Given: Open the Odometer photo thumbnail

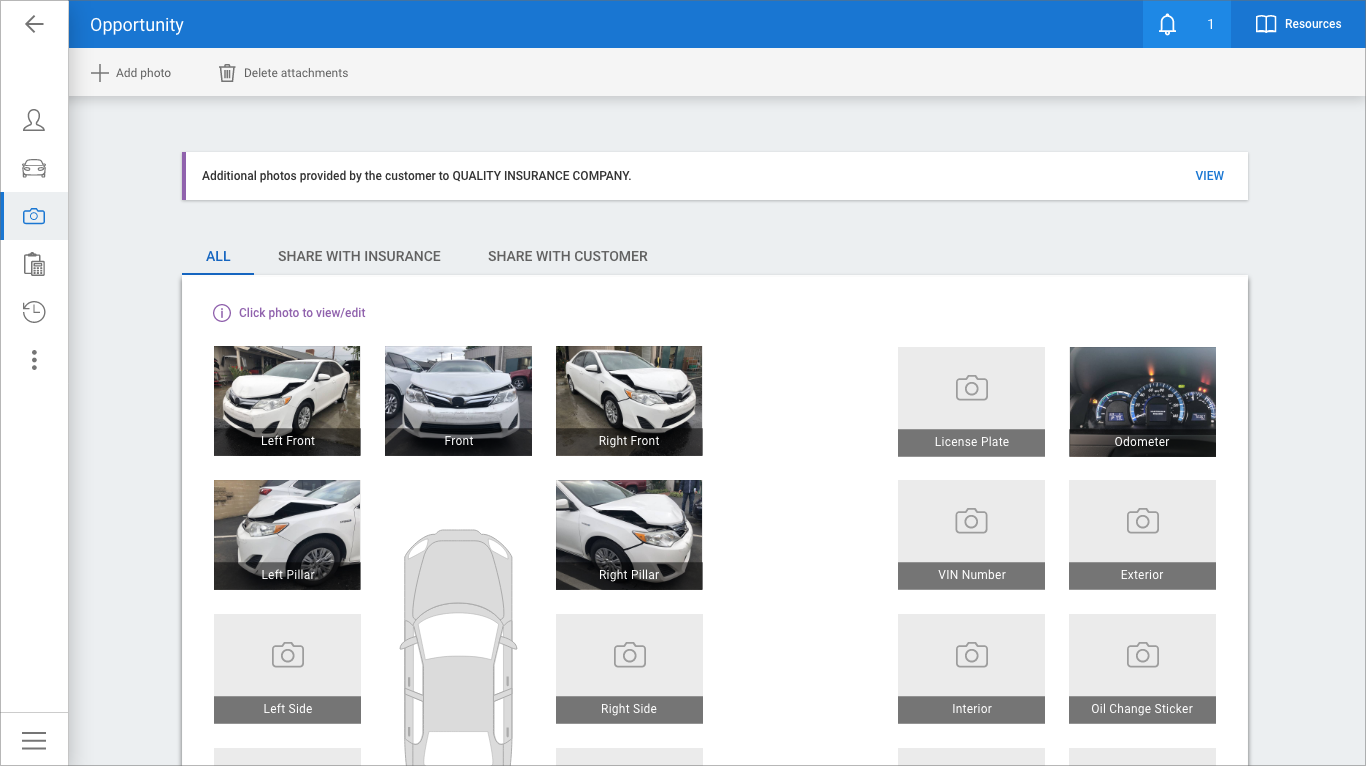Looking at the screenshot, I should [x=1142, y=401].
